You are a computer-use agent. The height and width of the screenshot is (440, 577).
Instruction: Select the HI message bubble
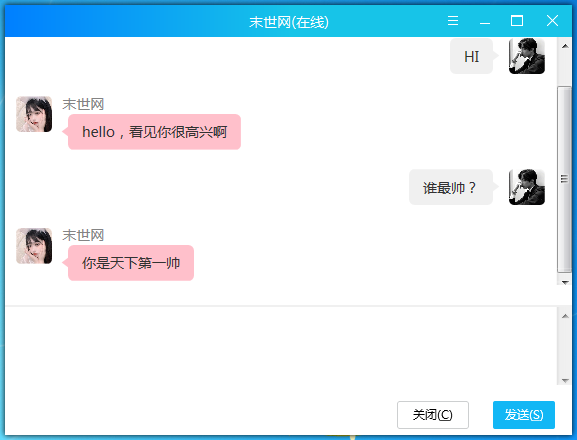pos(471,56)
